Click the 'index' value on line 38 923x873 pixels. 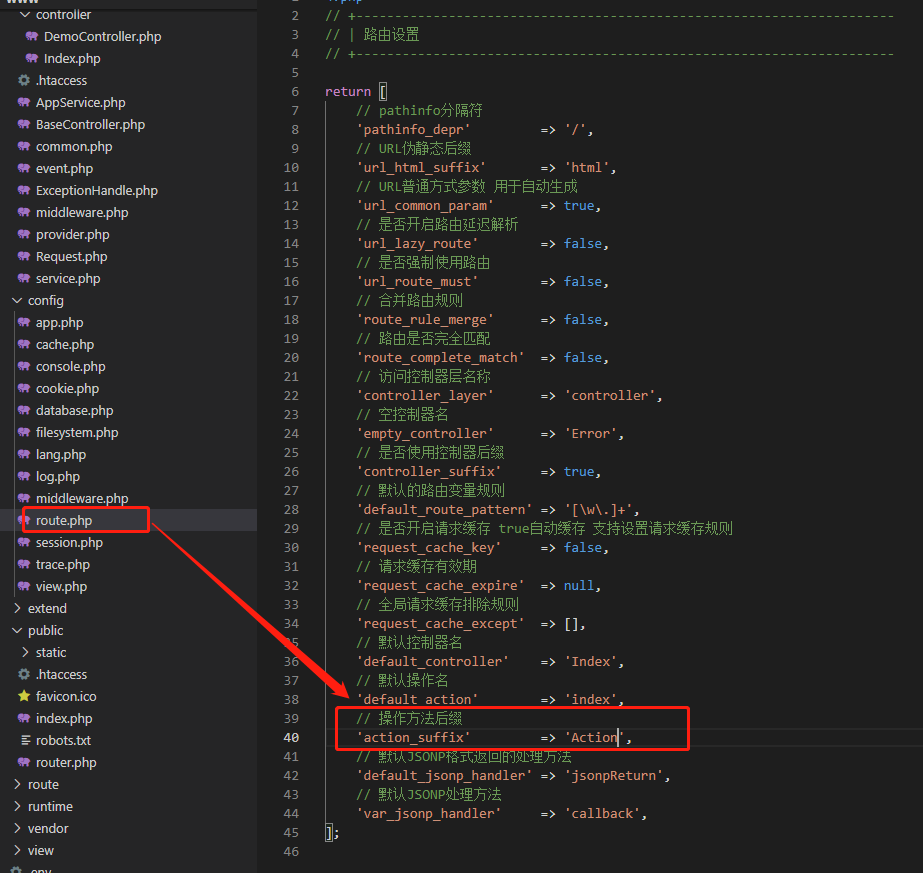[x=590, y=699]
